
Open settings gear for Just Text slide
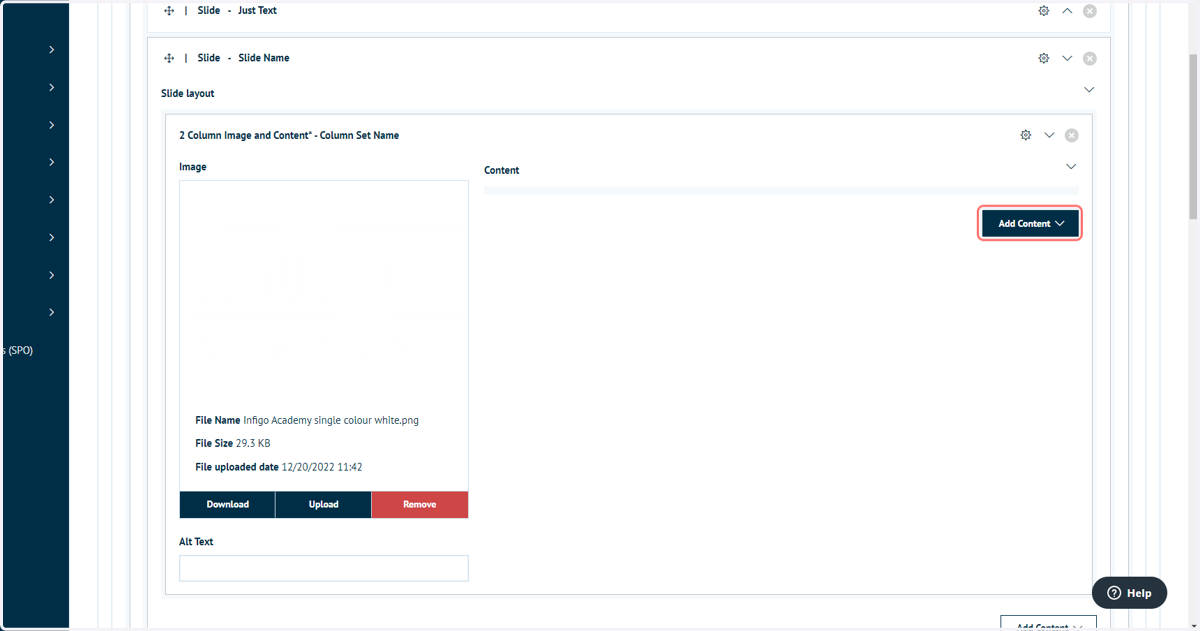click(x=1044, y=11)
